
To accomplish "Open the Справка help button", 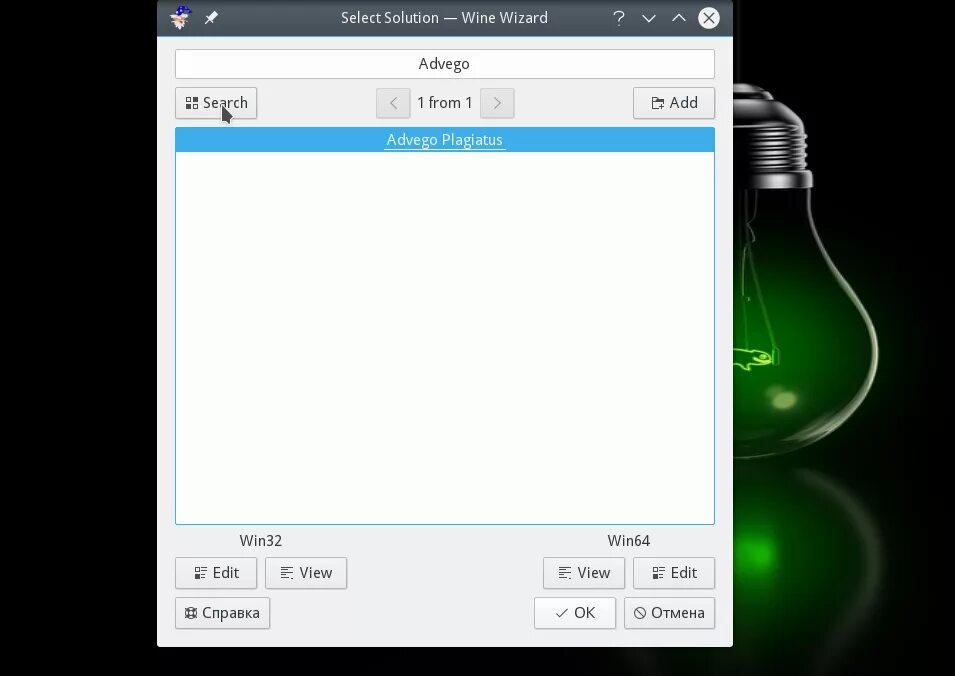I will click(222, 613).
